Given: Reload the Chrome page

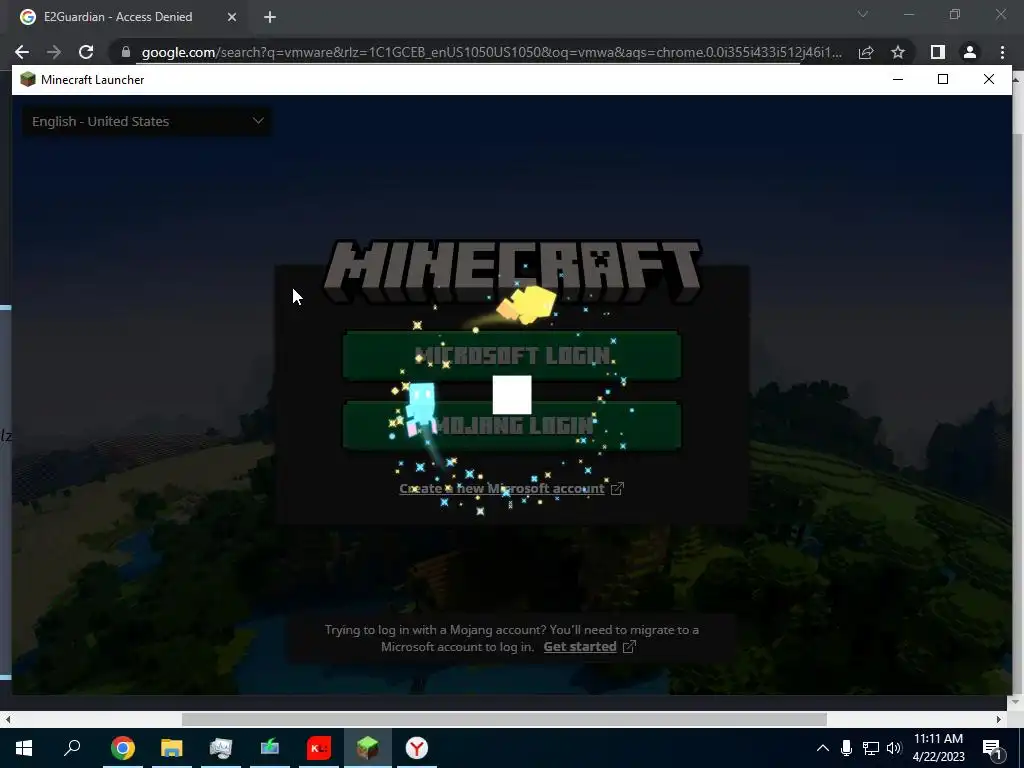Looking at the screenshot, I should pos(86,52).
